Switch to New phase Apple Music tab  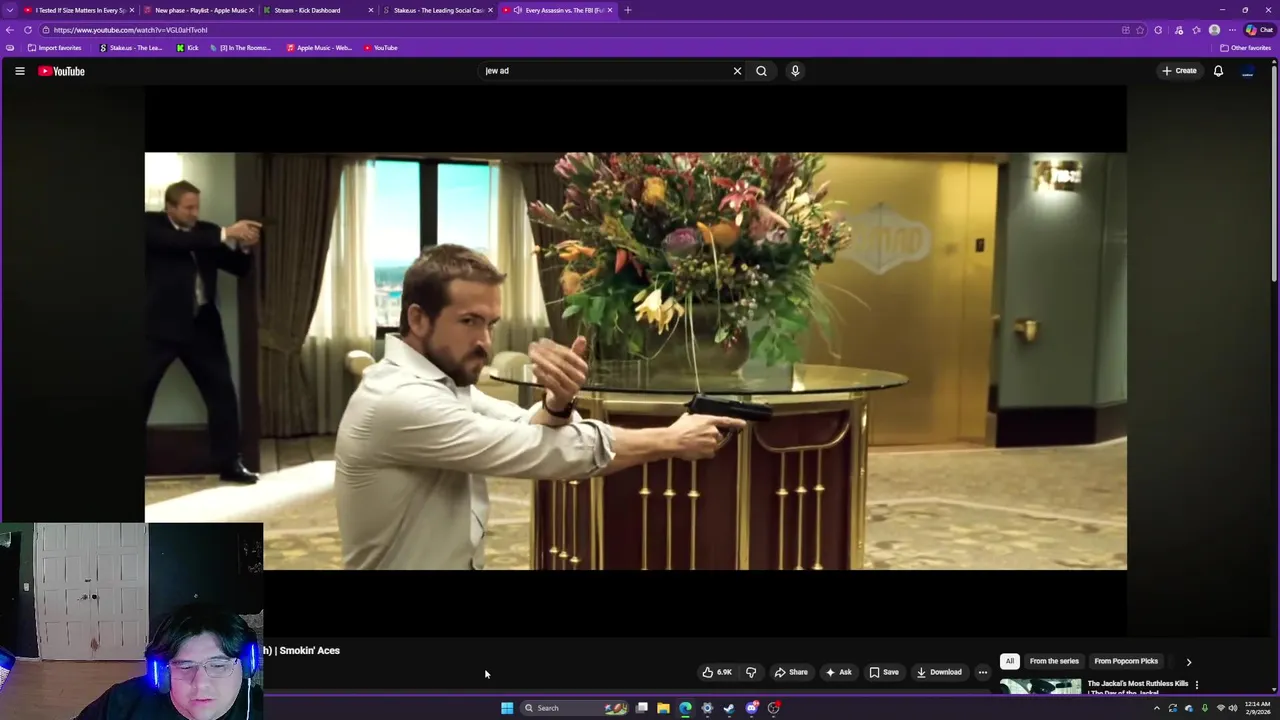tap(199, 10)
